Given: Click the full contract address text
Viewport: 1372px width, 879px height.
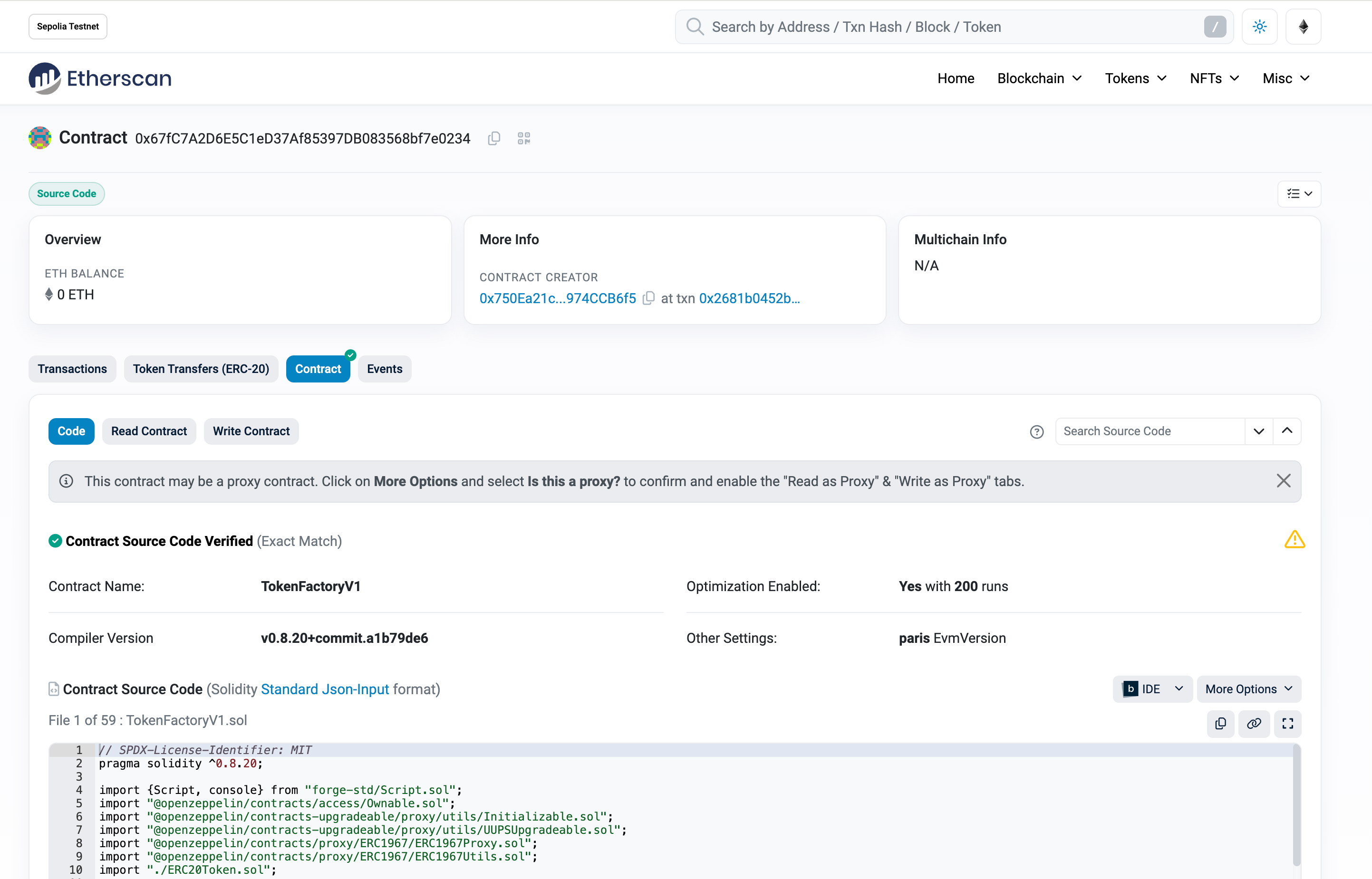Looking at the screenshot, I should coord(303,139).
